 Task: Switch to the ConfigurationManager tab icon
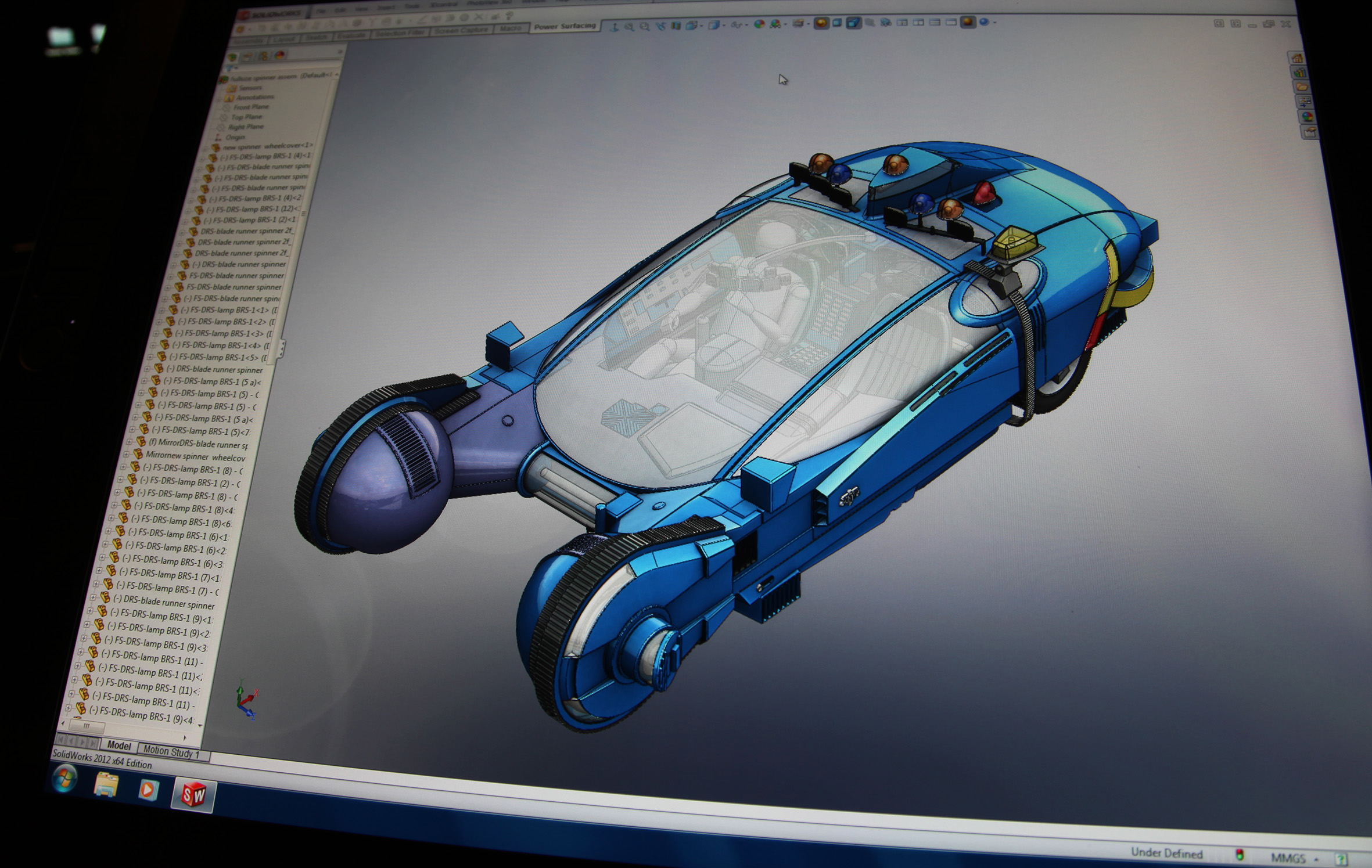264,56
